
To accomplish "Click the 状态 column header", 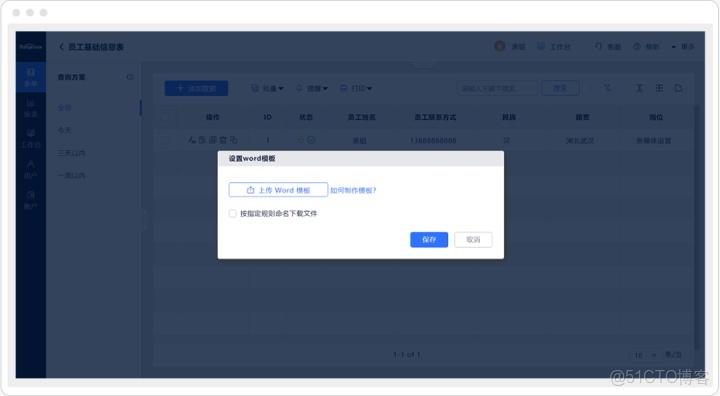I will [x=306, y=117].
